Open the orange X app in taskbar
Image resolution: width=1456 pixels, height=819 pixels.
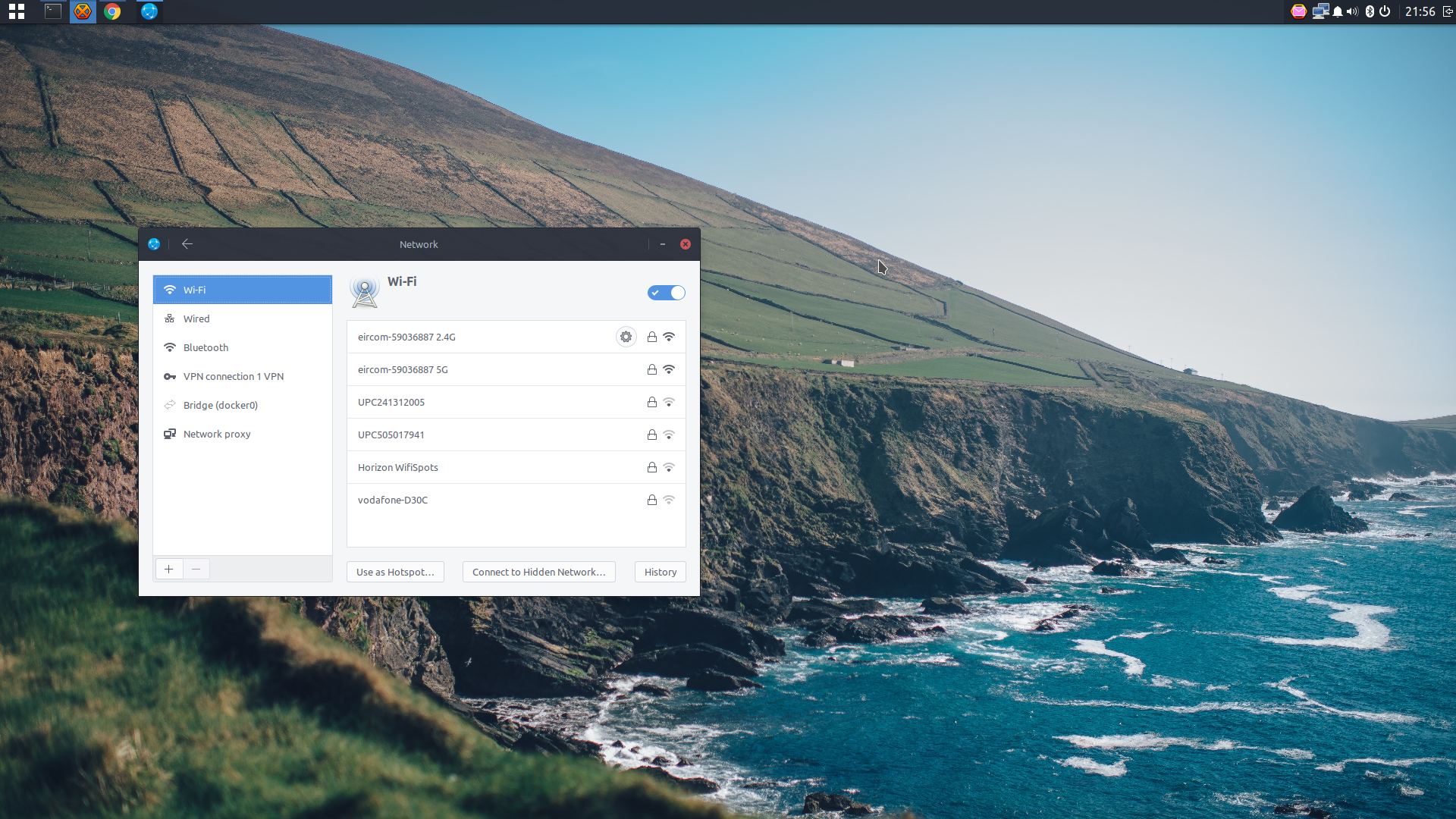[83, 11]
